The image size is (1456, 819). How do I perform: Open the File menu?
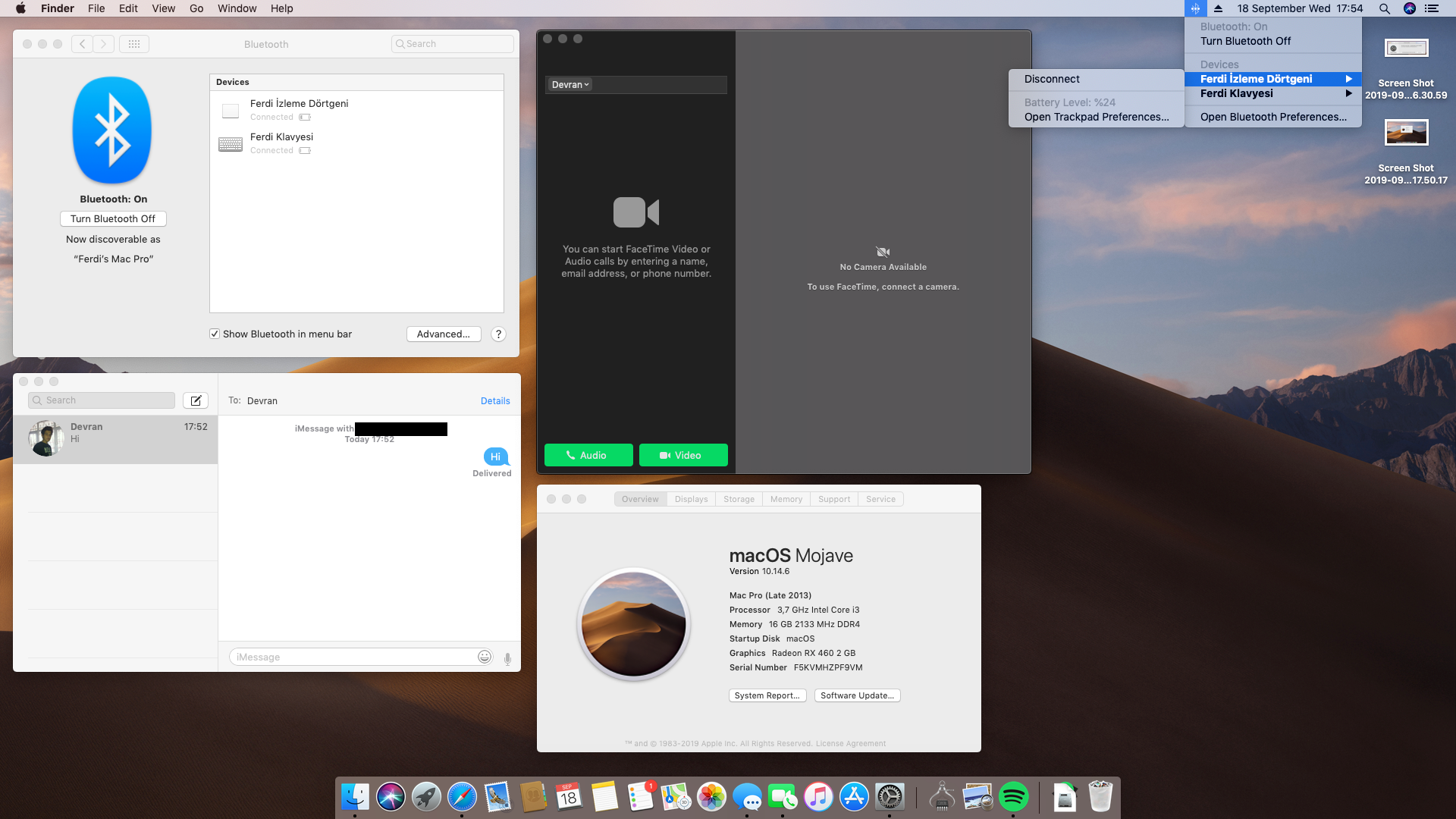tap(96, 8)
